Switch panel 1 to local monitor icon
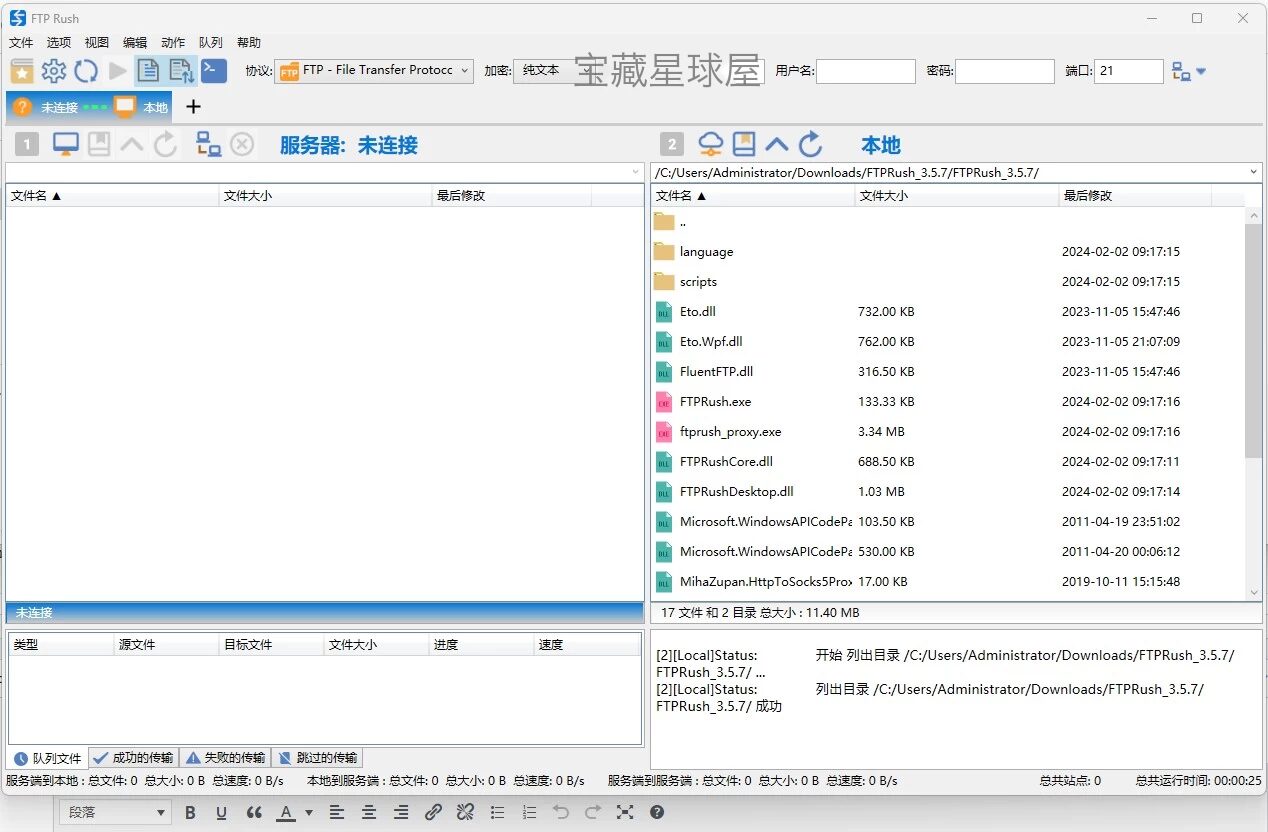Image resolution: width=1268 pixels, height=832 pixels. [x=66, y=145]
